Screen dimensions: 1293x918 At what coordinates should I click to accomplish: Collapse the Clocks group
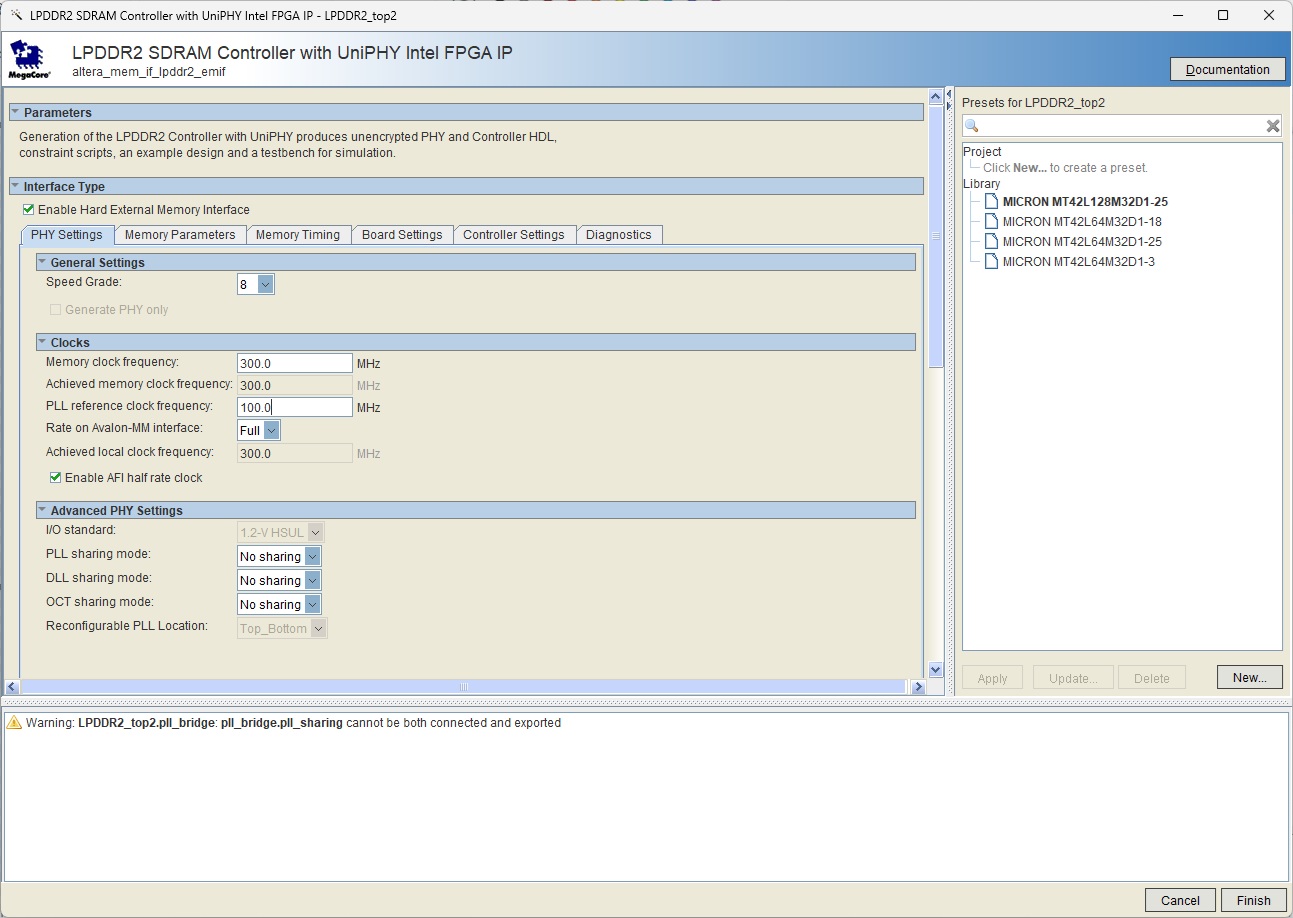42,343
